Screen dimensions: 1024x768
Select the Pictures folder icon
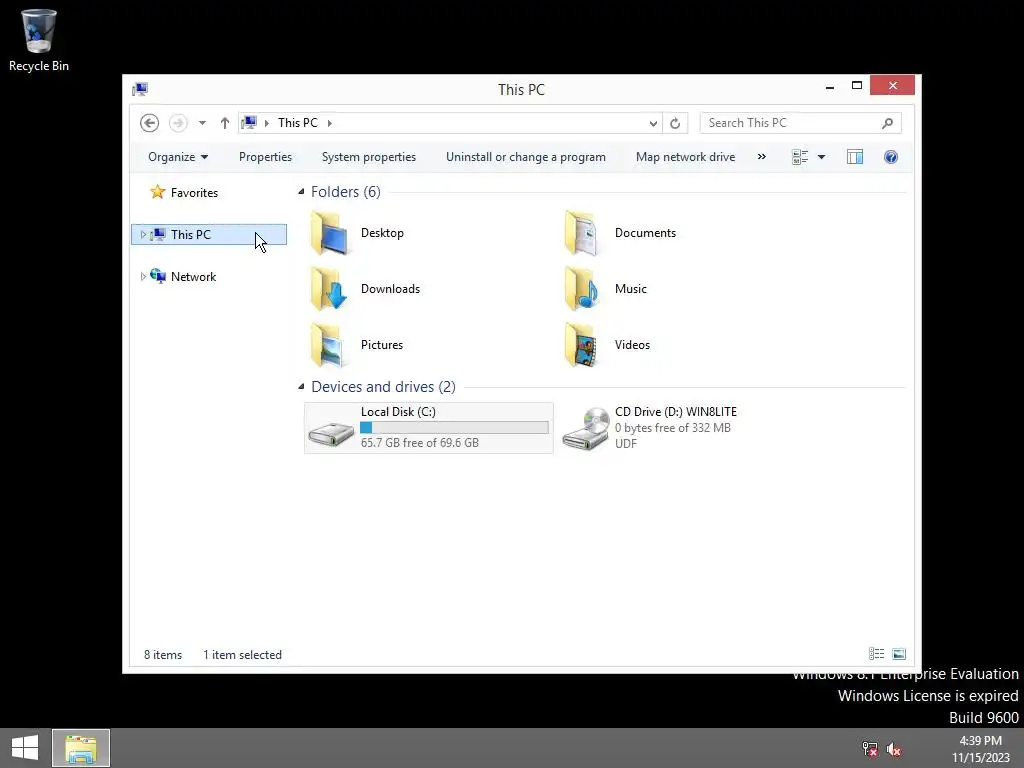click(329, 345)
